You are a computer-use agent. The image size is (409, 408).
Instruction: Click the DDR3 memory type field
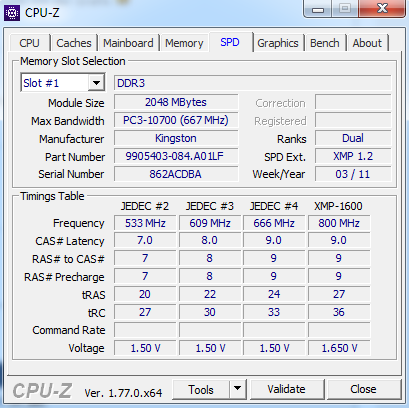(x=253, y=83)
